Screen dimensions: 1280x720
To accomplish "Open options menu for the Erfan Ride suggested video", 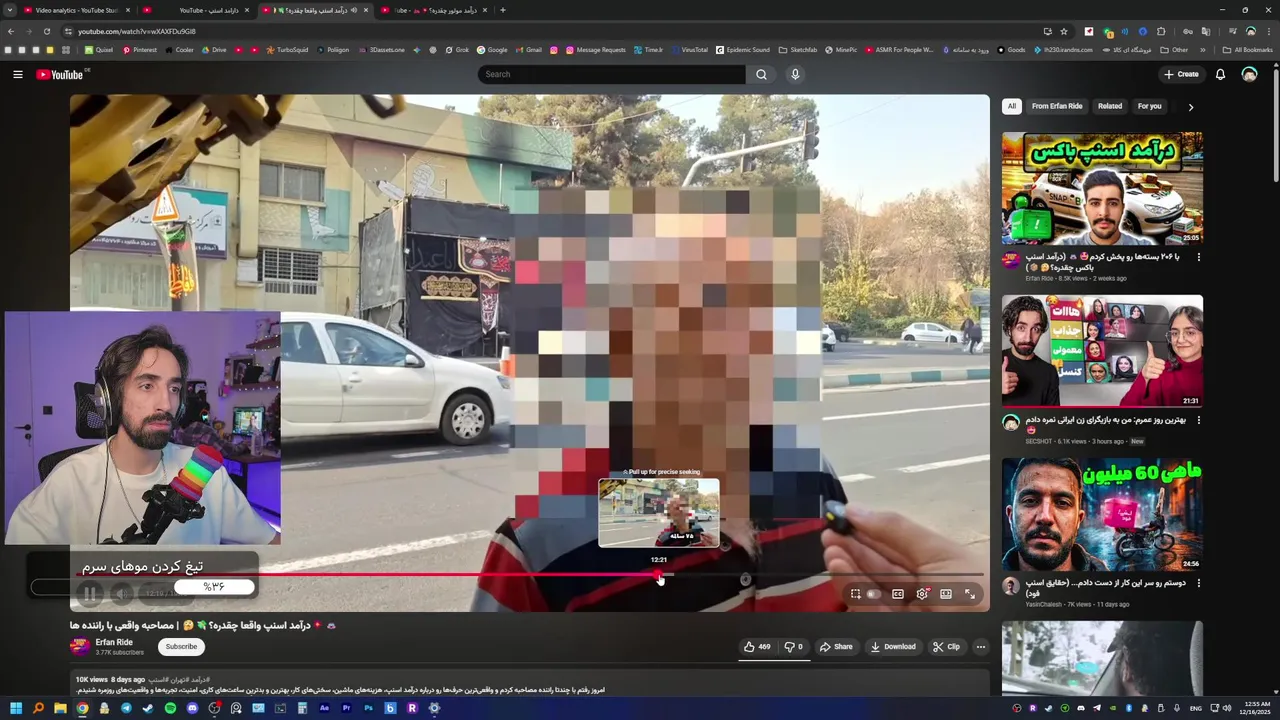I will click(x=1199, y=257).
